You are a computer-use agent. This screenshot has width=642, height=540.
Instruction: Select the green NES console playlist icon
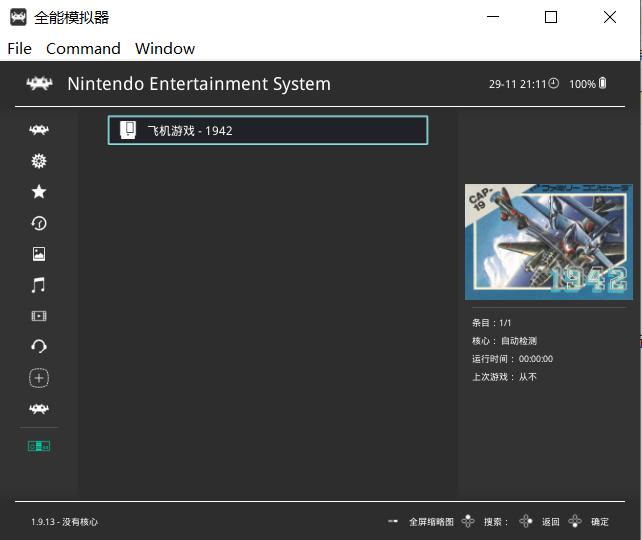(x=39, y=446)
